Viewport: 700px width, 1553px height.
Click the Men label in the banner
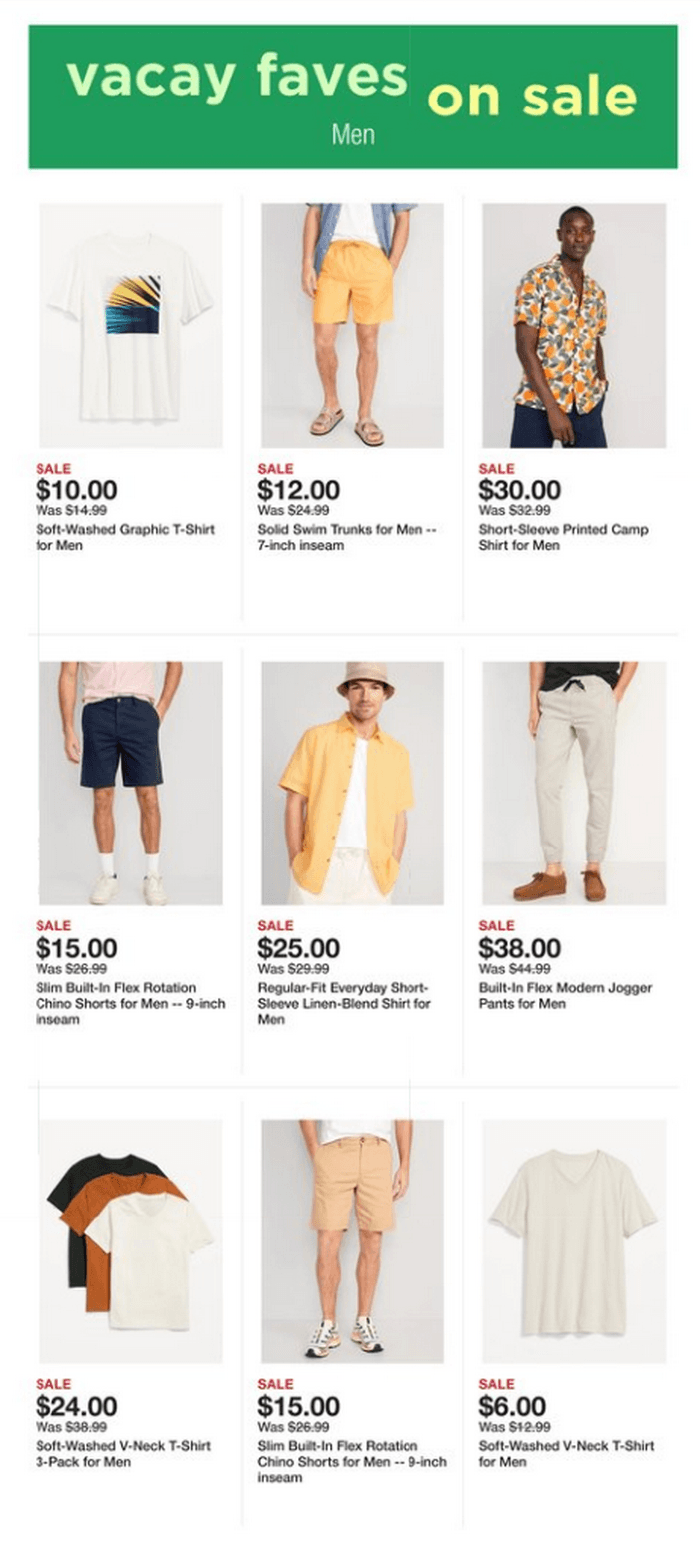click(x=353, y=135)
